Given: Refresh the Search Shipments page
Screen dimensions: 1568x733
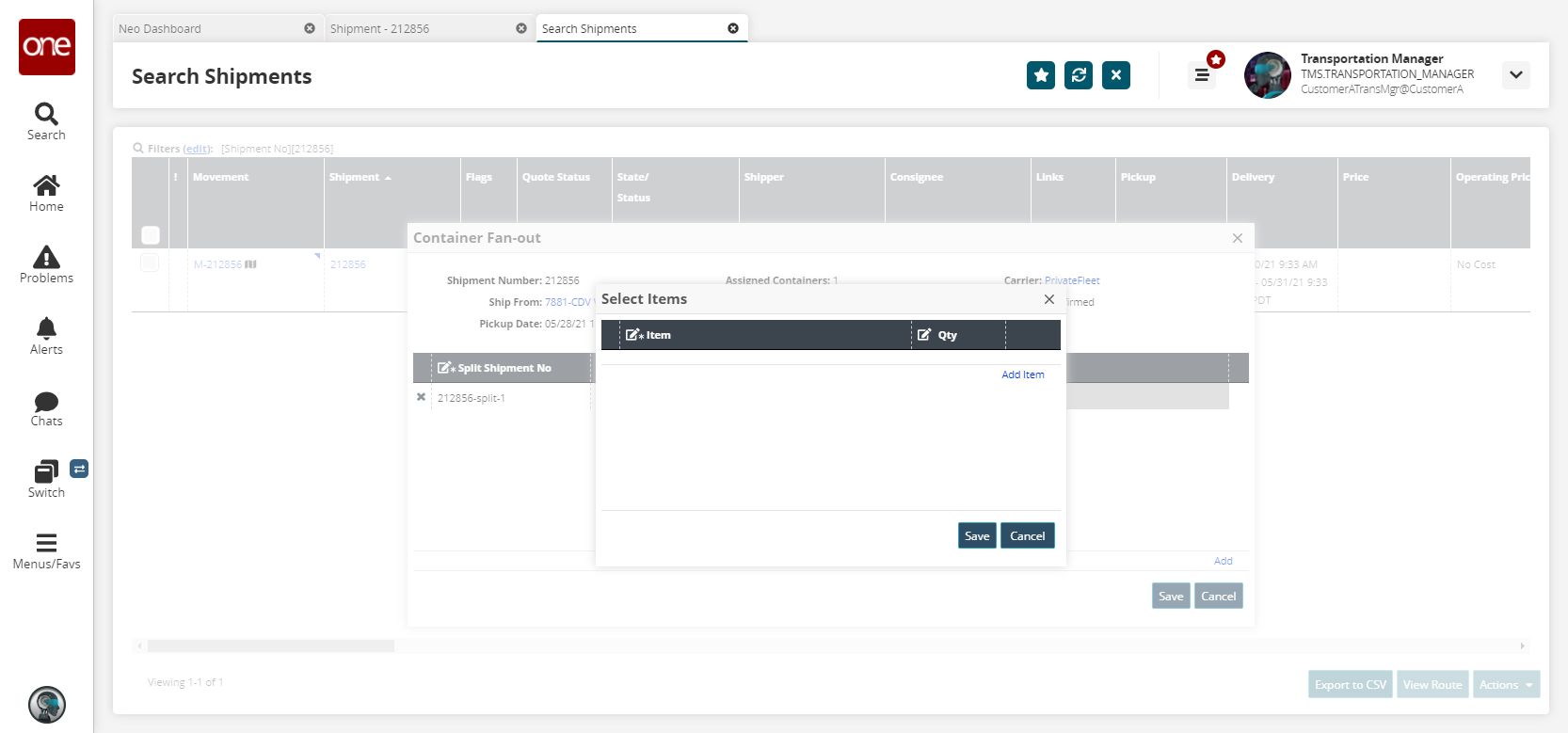Looking at the screenshot, I should point(1078,75).
